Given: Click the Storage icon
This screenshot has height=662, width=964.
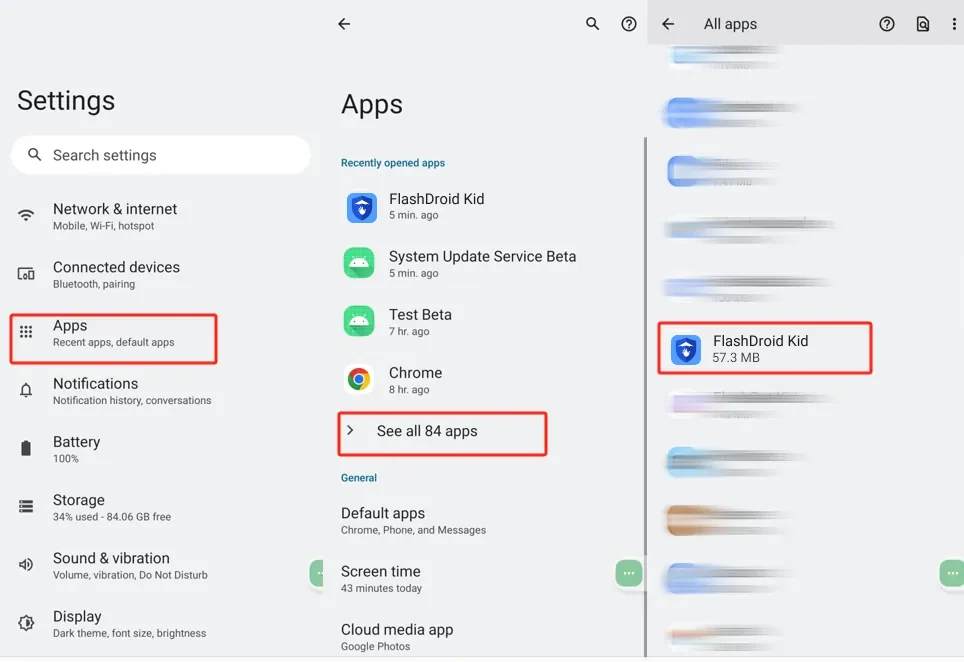Looking at the screenshot, I should pyautogui.click(x=26, y=506).
